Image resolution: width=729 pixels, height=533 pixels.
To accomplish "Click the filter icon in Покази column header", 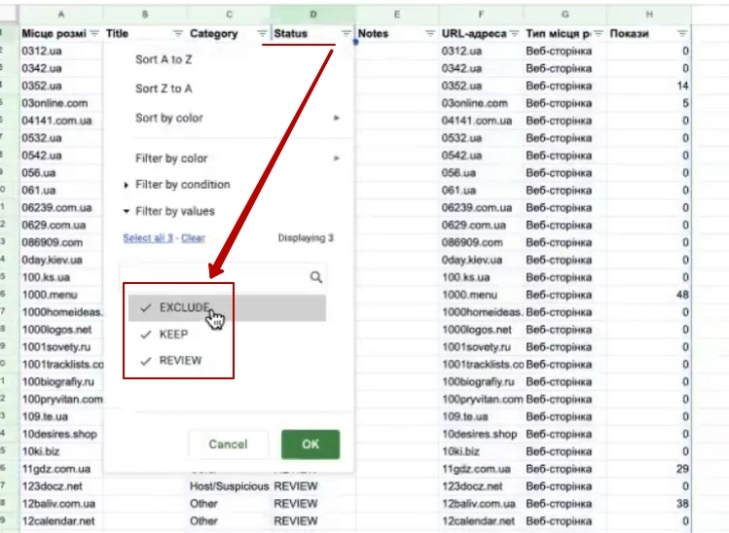I will 682,34.
